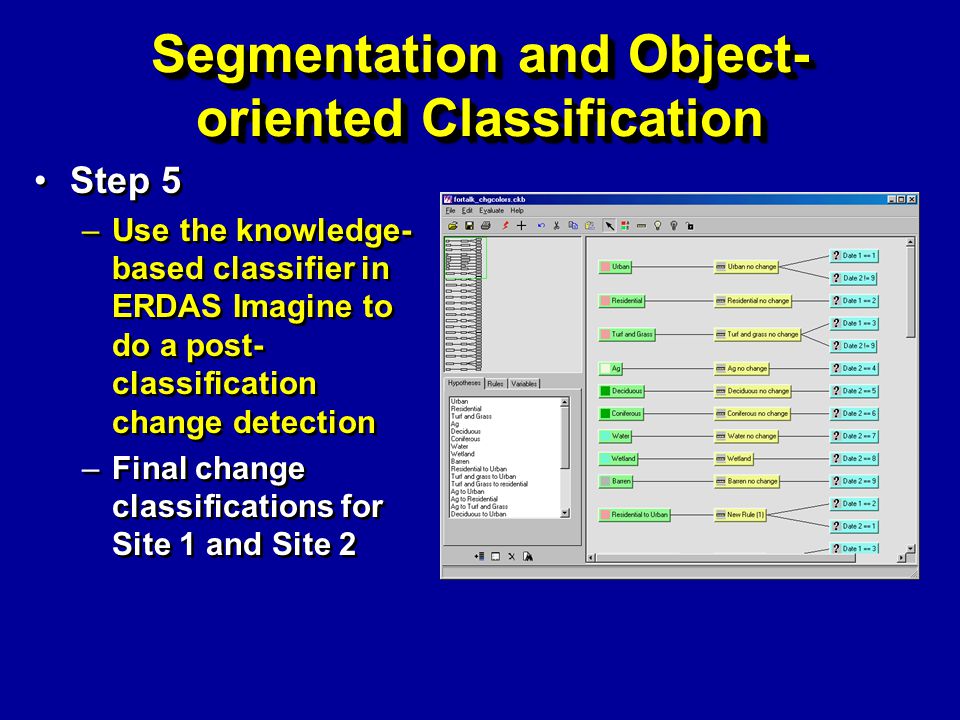
Task: Click the X delete icon below list
Action: [x=511, y=557]
